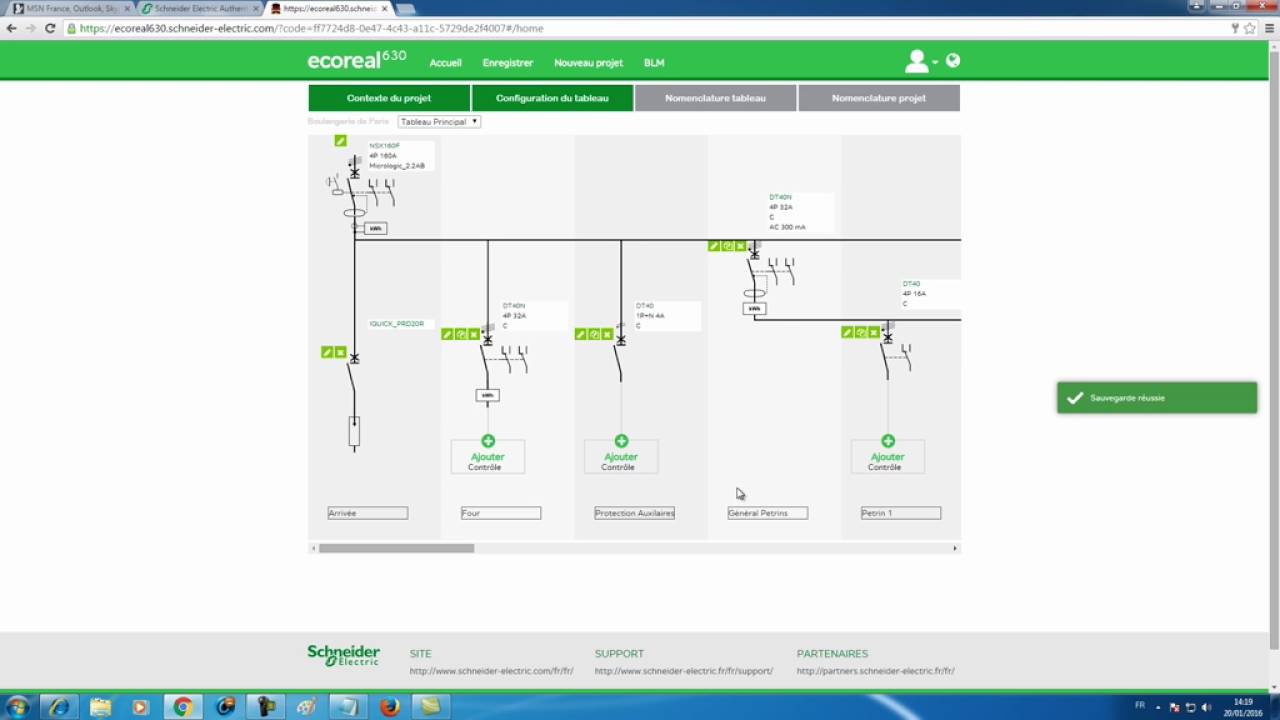Click the Schneider Electric footer logo
The height and width of the screenshot is (720, 1280).
tap(343, 655)
